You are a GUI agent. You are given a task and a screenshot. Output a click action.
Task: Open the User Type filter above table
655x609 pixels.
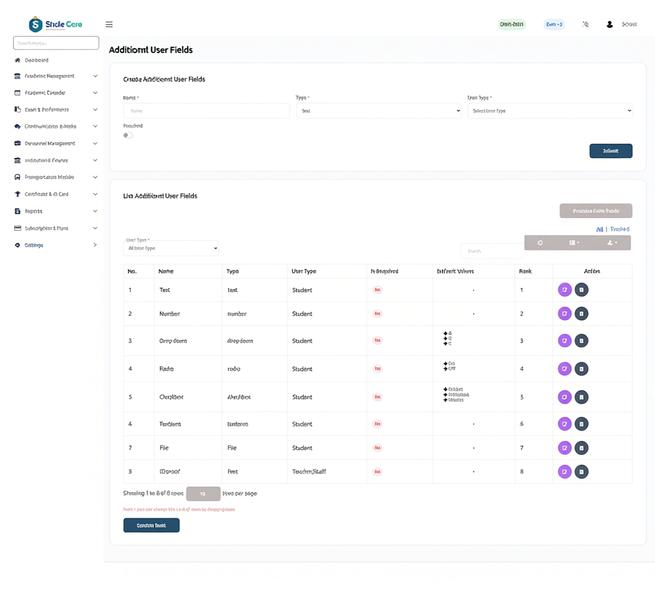(x=172, y=248)
